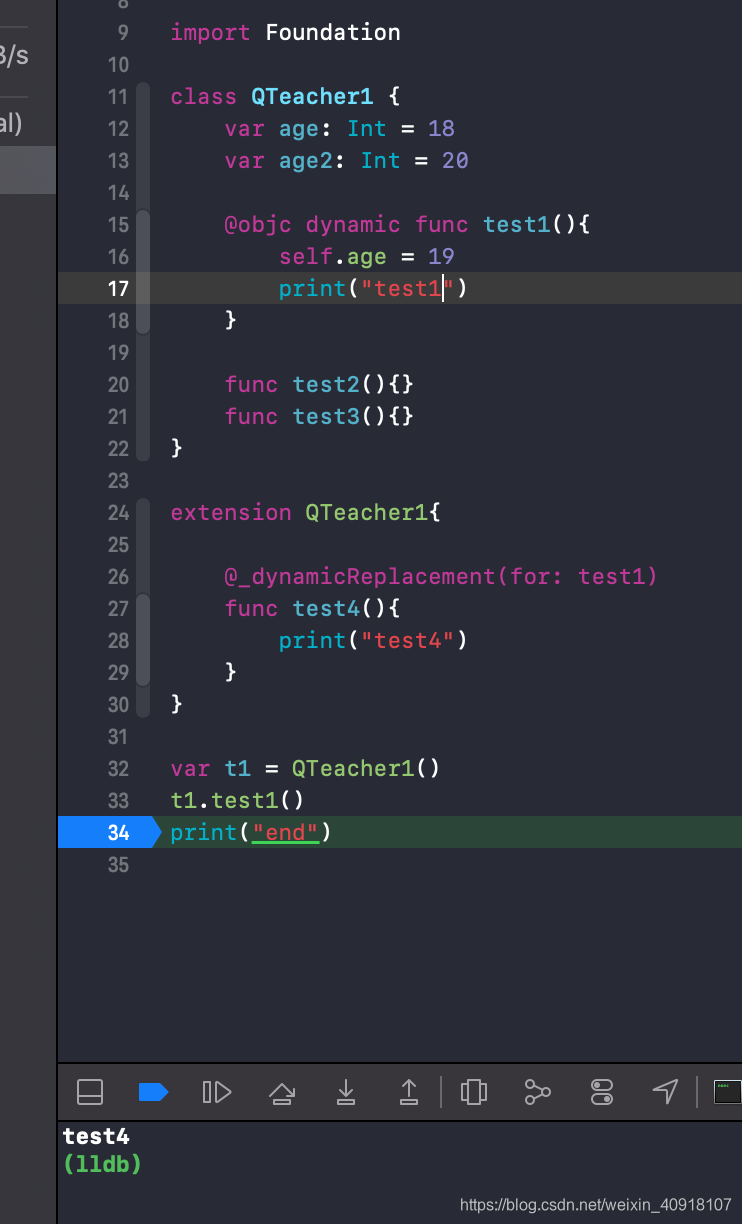Deactivate breakpoints in debug bar
This screenshot has width=742, height=1224.
[153, 1091]
